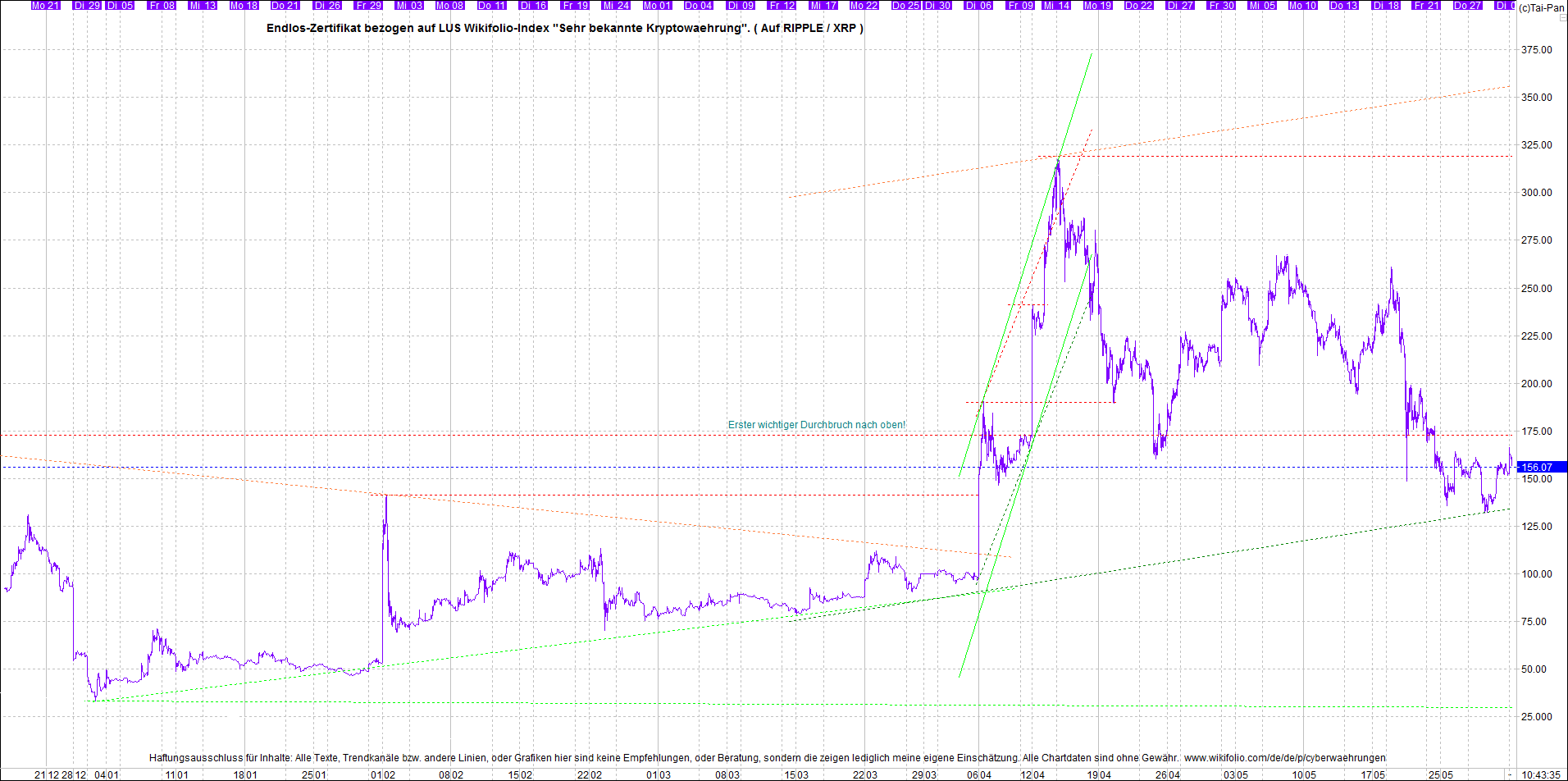The image size is (1568, 781).
Task: Click the 375.00 price axis label
Action: (1536, 50)
